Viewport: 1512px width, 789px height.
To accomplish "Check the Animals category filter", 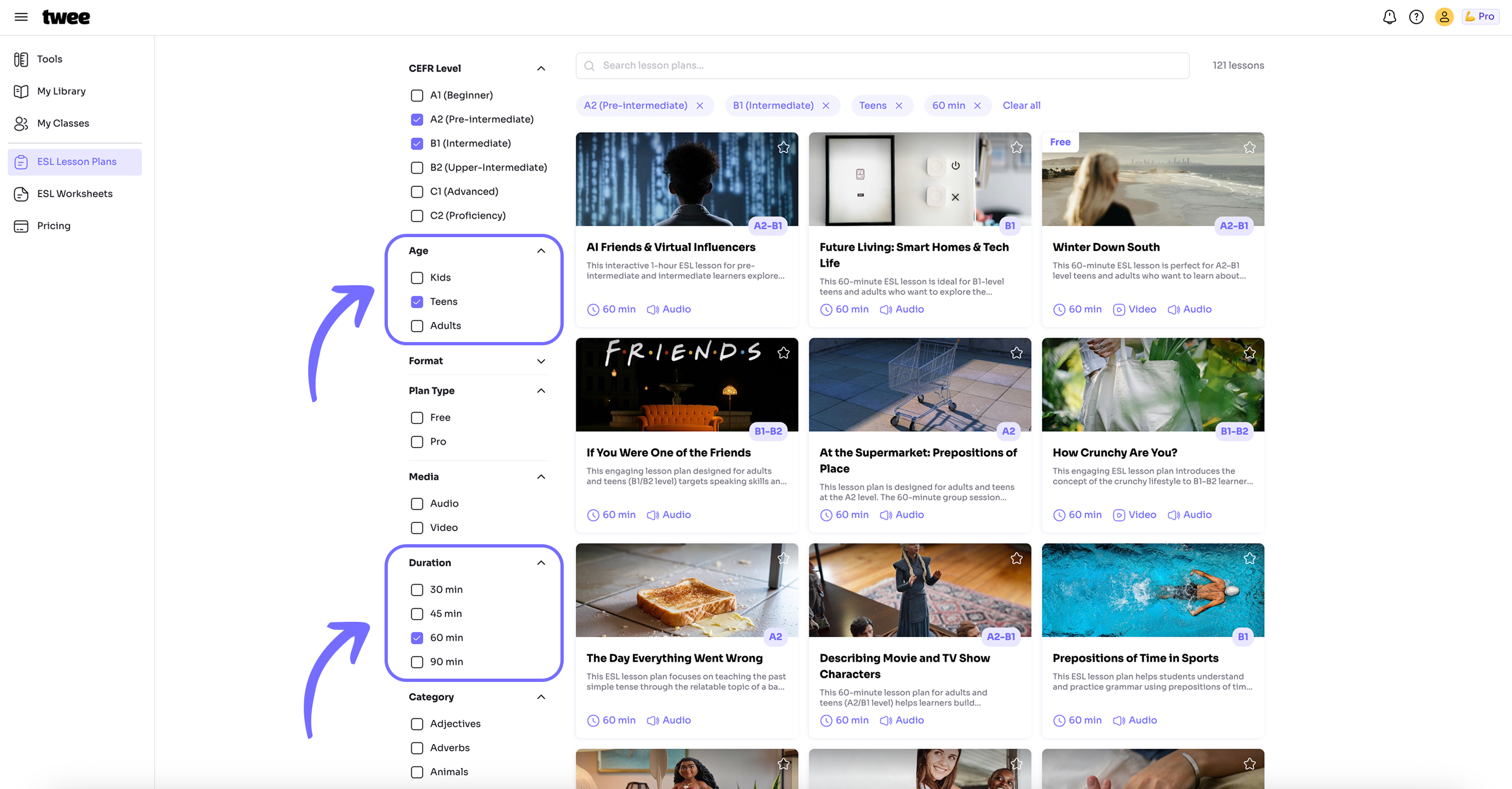I will click(417, 772).
